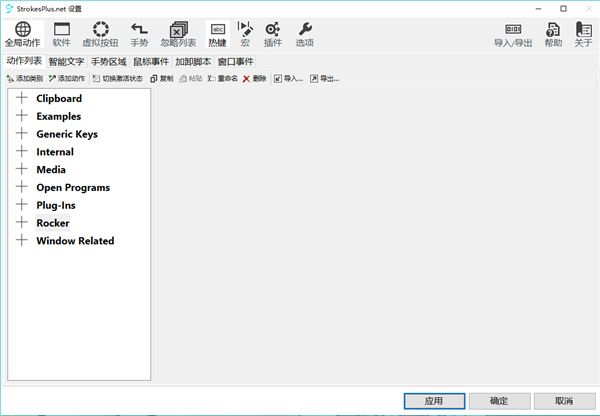
Task: Expand the Generic Keys category
Action: [x=22, y=134]
